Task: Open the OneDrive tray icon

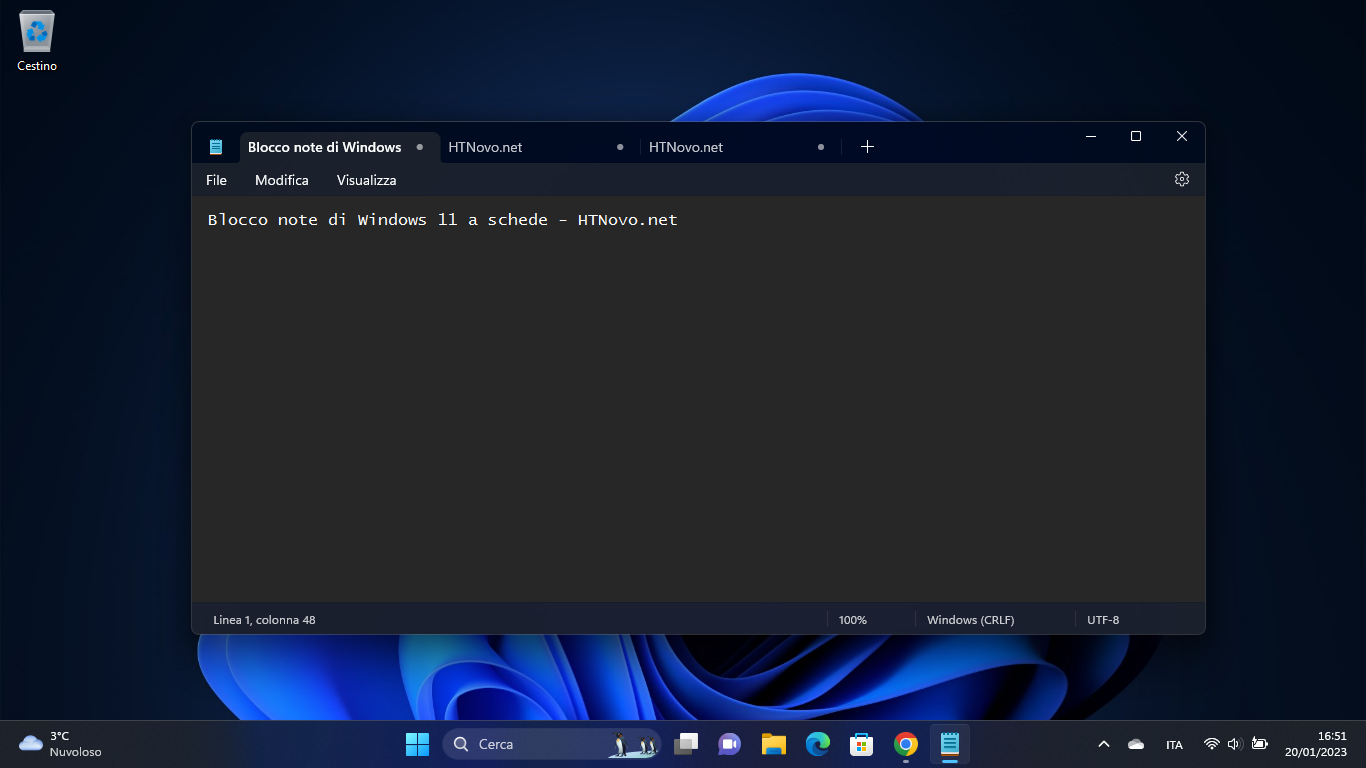Action: tap(1136, 744)
